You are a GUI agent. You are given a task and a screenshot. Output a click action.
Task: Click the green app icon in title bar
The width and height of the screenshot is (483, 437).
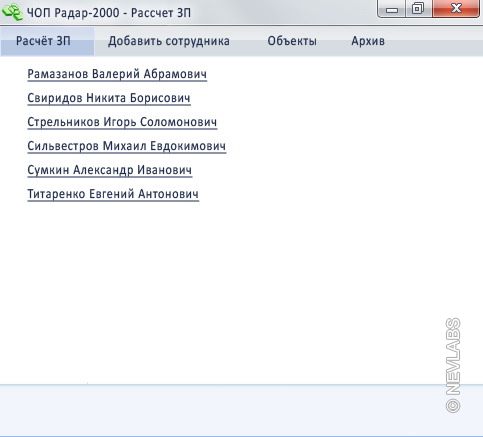pyautogui.click(x=12, y=12)
